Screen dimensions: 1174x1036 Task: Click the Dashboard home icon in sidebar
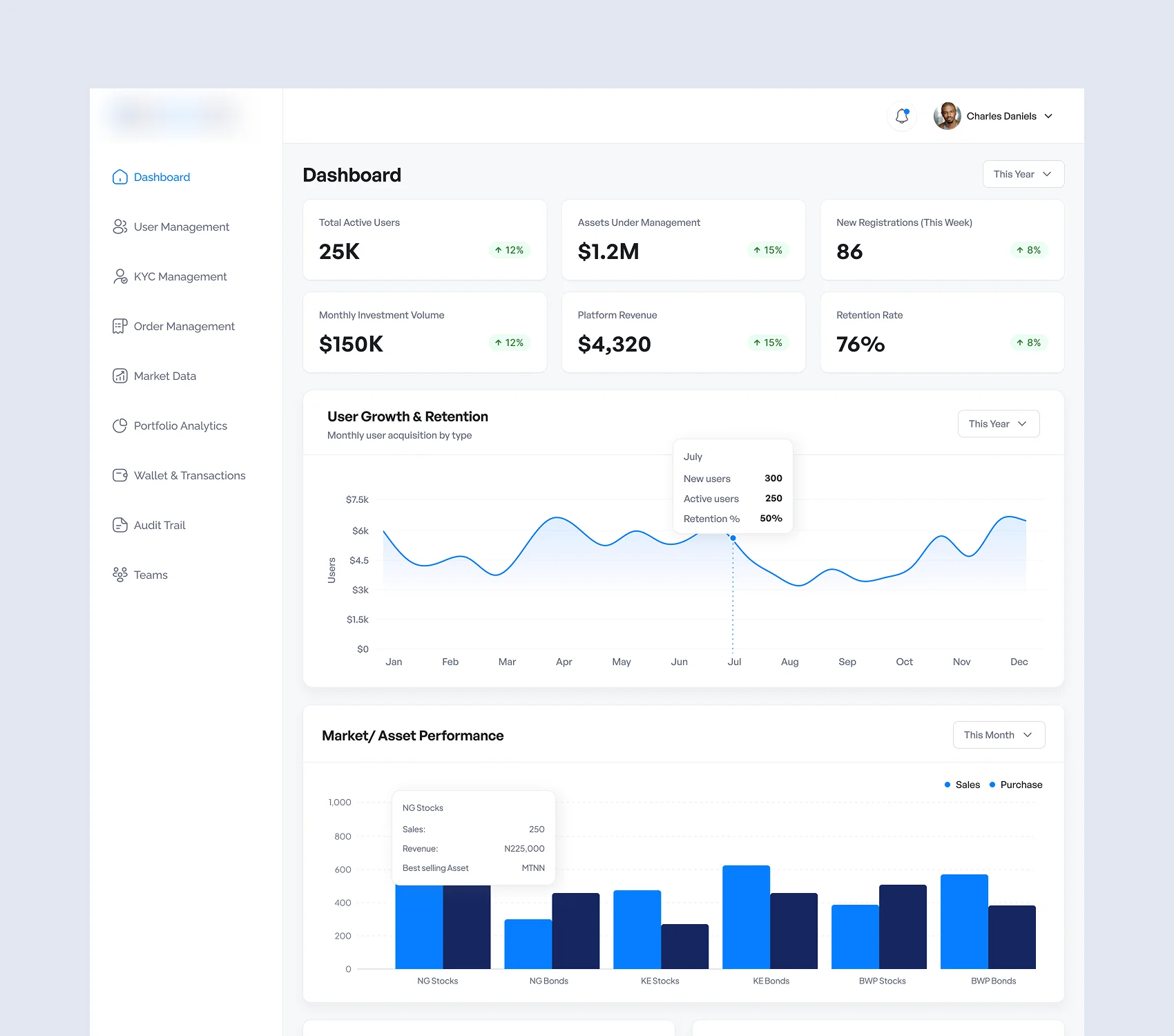click(120, 178)
